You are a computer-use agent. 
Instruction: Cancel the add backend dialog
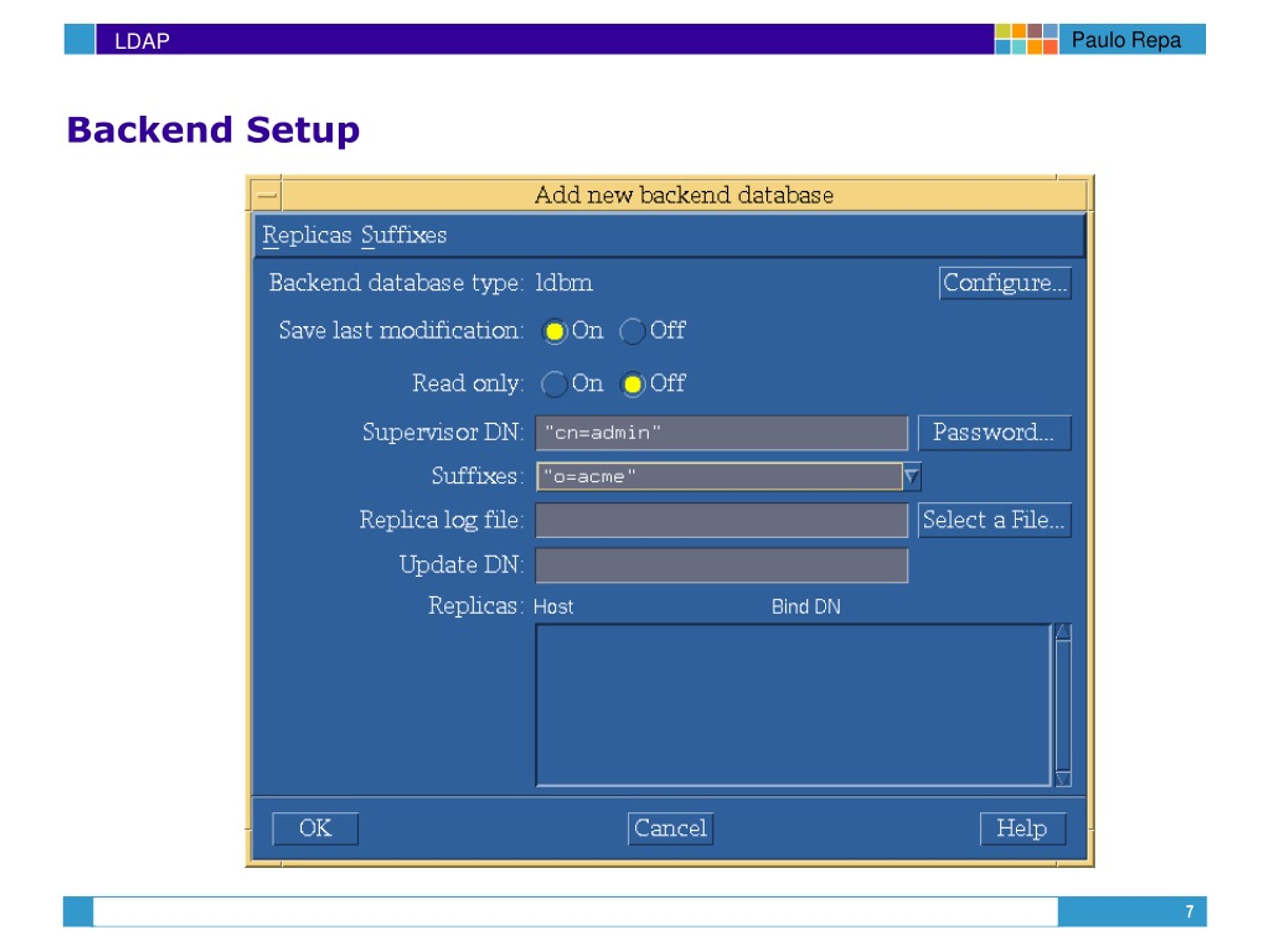(671, 829)
